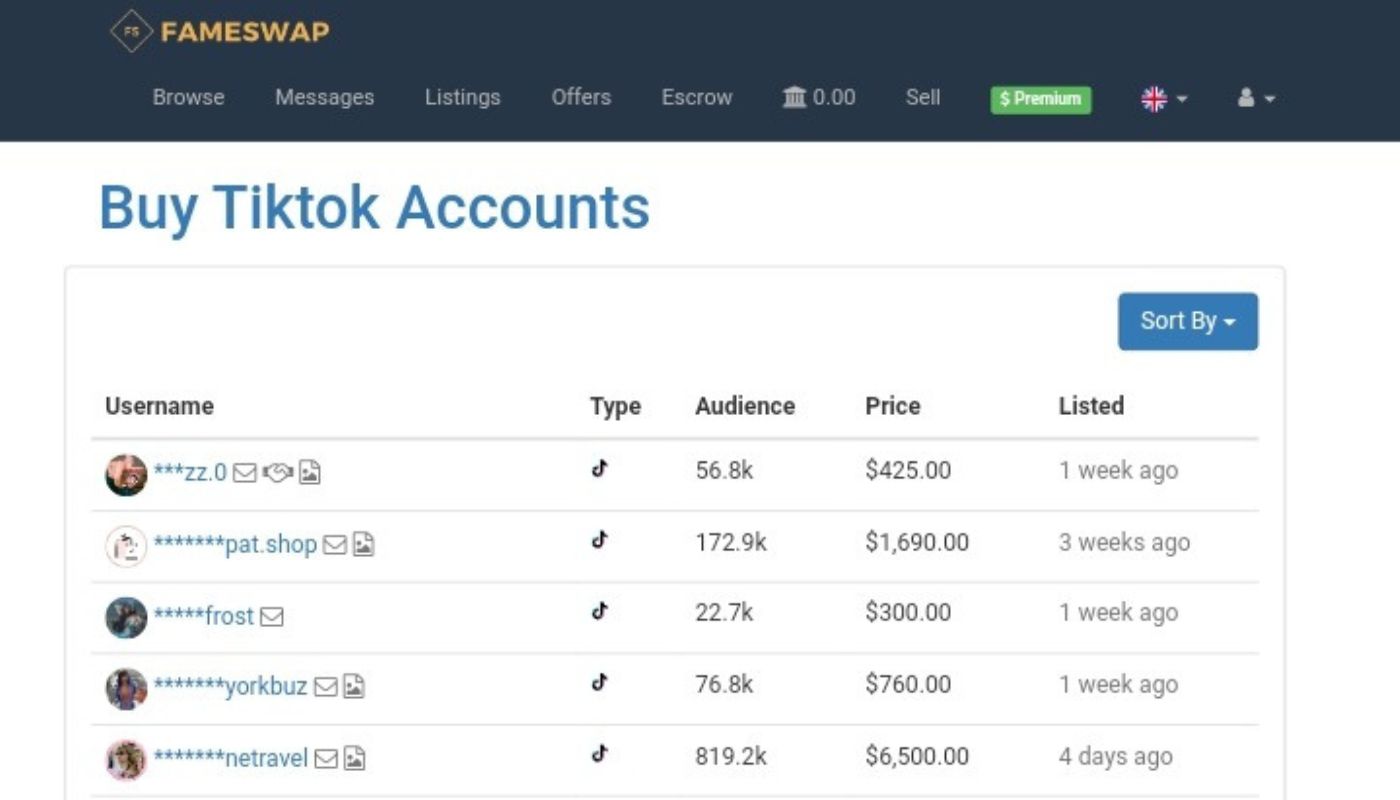The image size is (1400, 800).
Task: Click the Sell nav link
Action: coord(922,97)
